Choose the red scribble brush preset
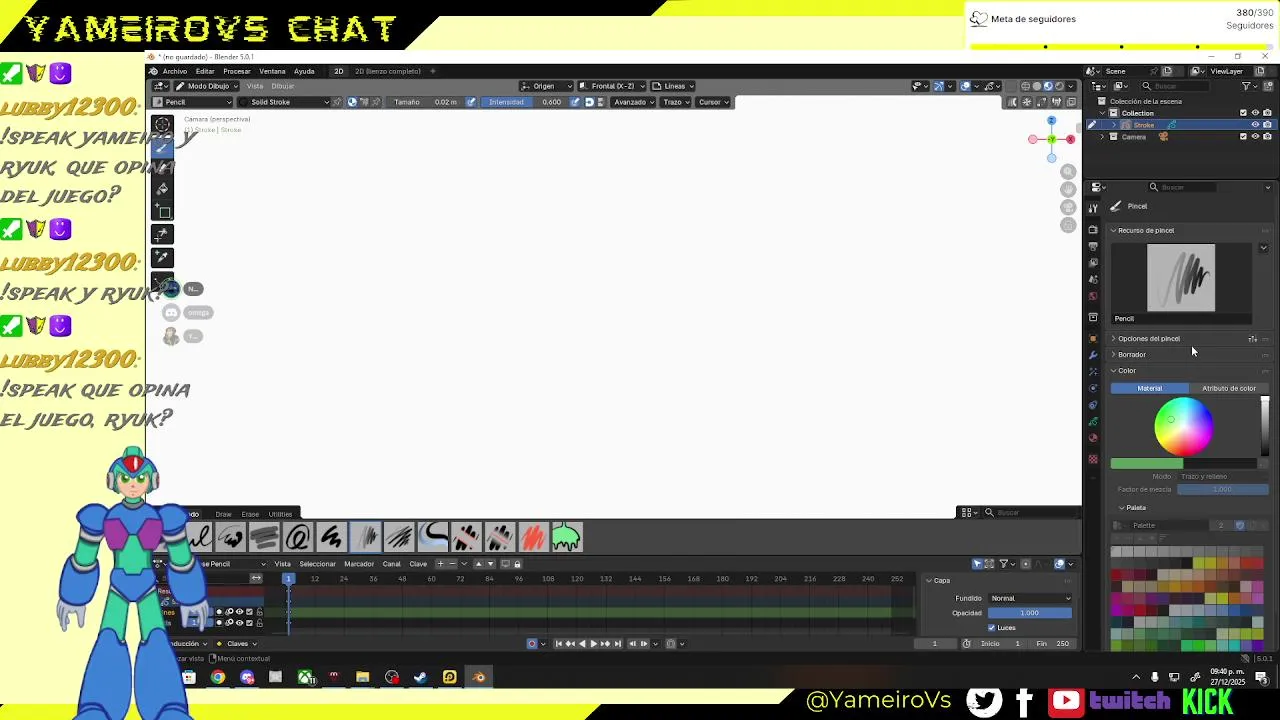The width and height of the screenshot is (1280, 720). click(532, 538)
